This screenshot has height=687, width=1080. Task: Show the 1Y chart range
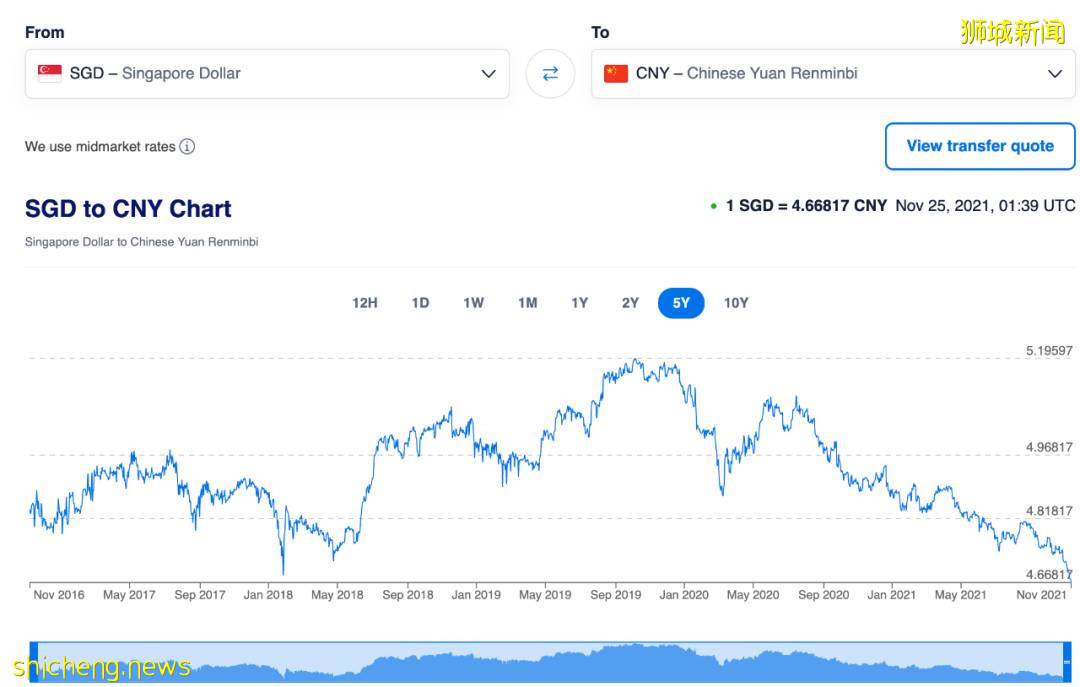[x=580, y=303]
